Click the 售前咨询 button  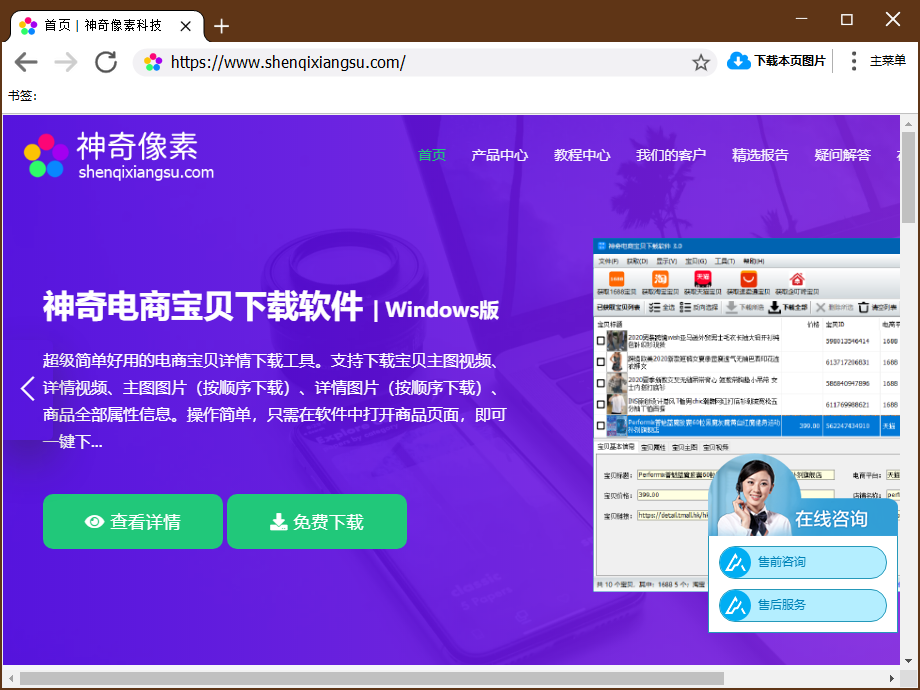803,562
